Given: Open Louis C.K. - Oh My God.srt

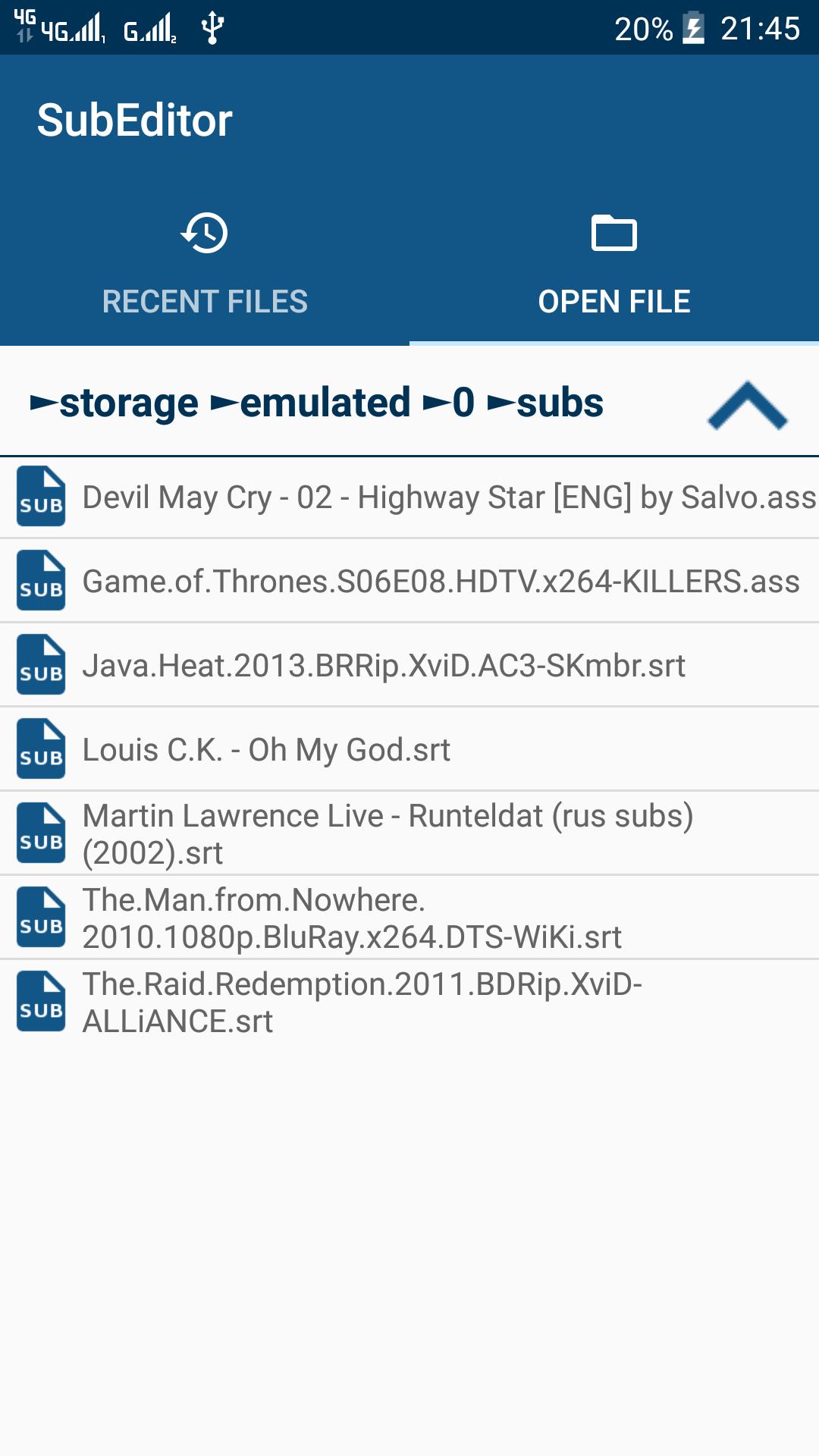Looking at the screenshot, I should [x=266, y=750].
